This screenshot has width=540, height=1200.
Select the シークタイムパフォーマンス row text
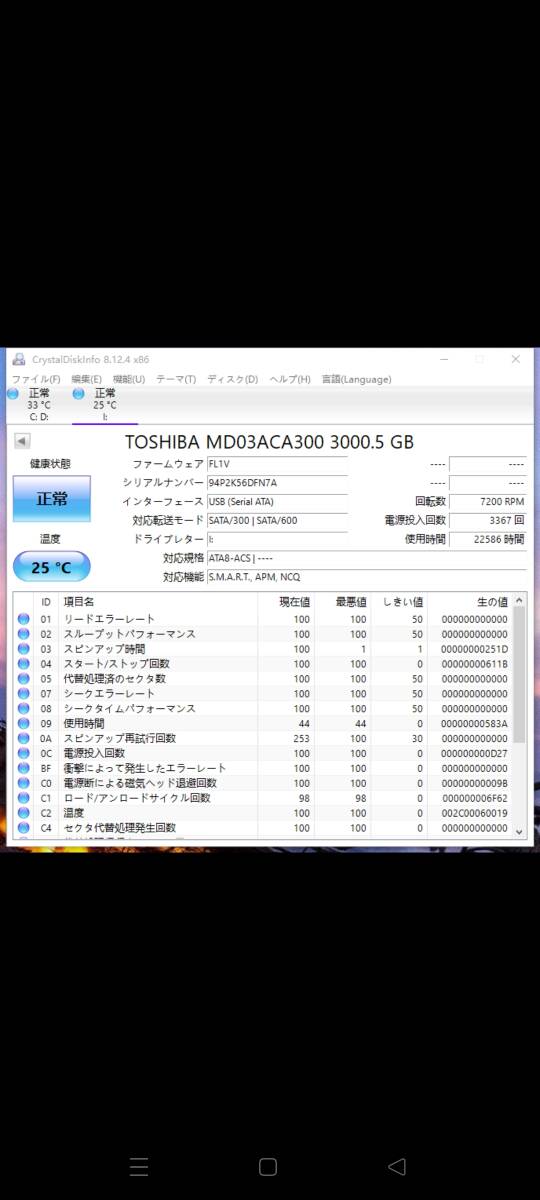(x=130, y=709)
